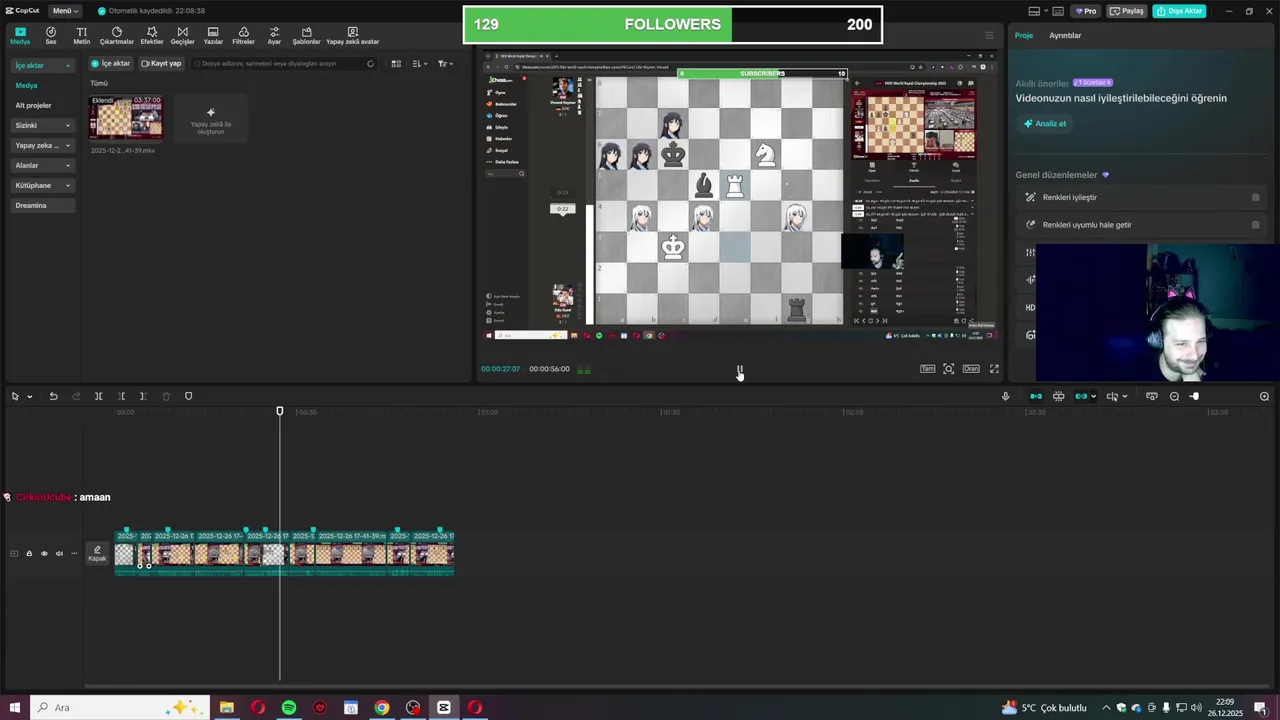1280x720 pixels.
Task: Delete left of playhead with trim-left tool
Action: point(121,396)
